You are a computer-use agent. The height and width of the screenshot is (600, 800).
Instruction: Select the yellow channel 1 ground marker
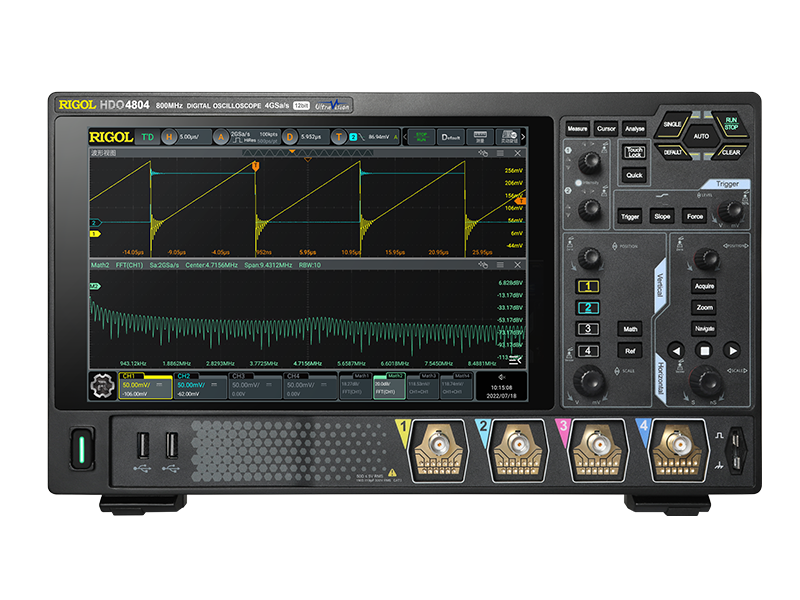95,234
